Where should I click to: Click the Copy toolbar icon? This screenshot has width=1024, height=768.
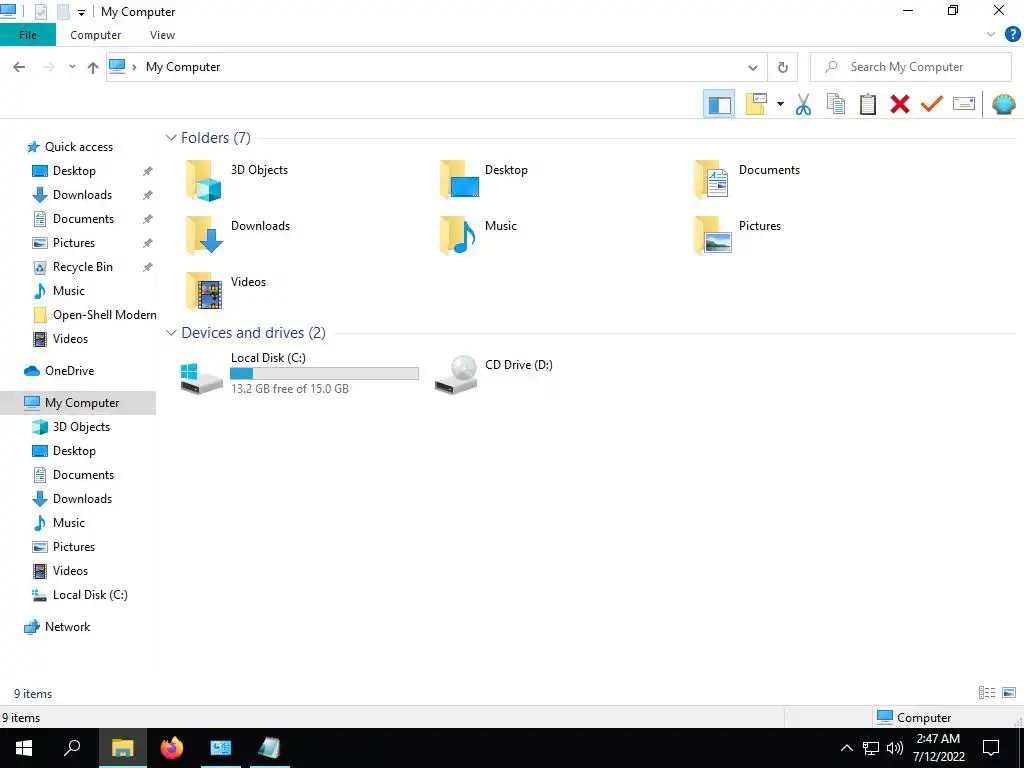(x=835, y=104)
